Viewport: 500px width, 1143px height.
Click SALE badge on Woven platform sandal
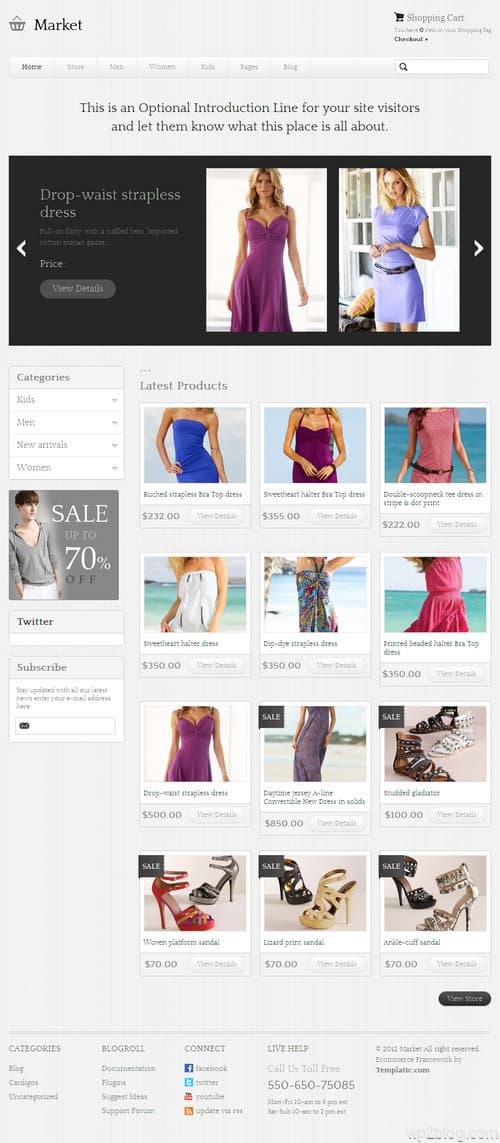point(151,866)
